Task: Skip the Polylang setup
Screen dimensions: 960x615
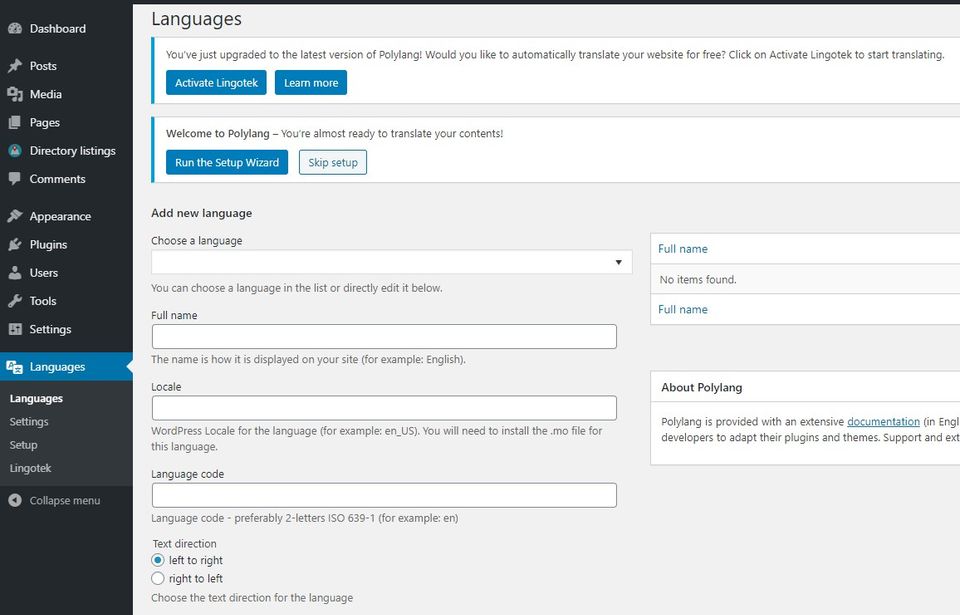Action: tap(332, 162)
